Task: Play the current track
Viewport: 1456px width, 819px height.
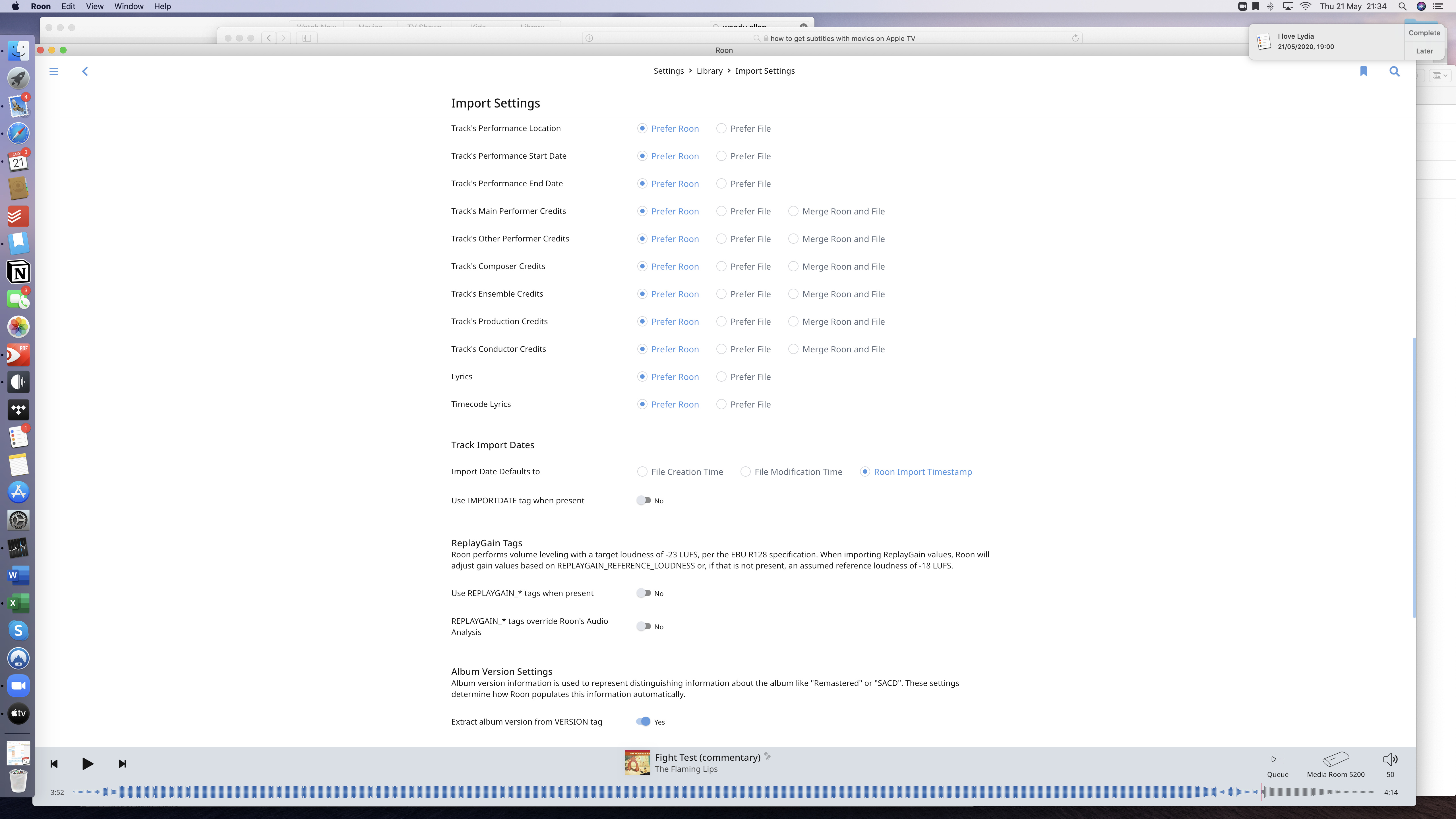Action: coord(88,764)
